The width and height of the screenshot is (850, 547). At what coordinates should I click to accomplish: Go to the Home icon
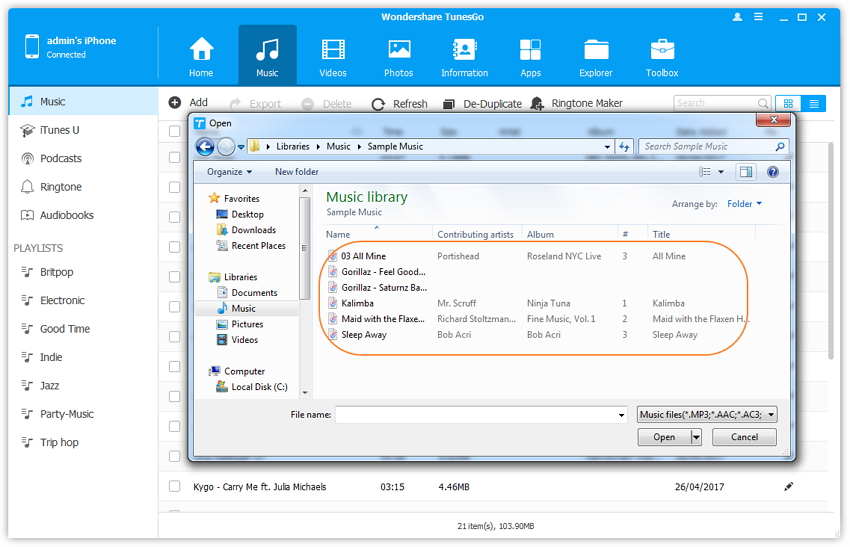tap(201, 50)
